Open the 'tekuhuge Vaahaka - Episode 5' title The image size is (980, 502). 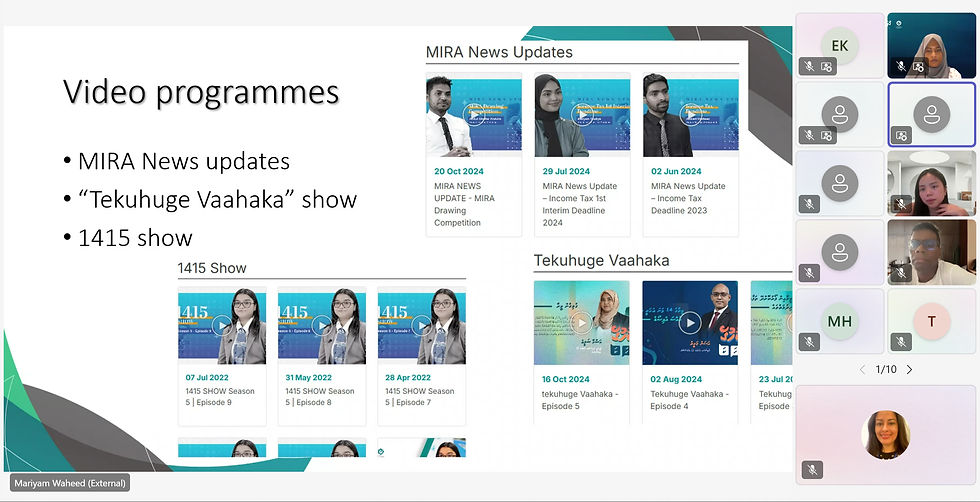(x=580, y=400)
